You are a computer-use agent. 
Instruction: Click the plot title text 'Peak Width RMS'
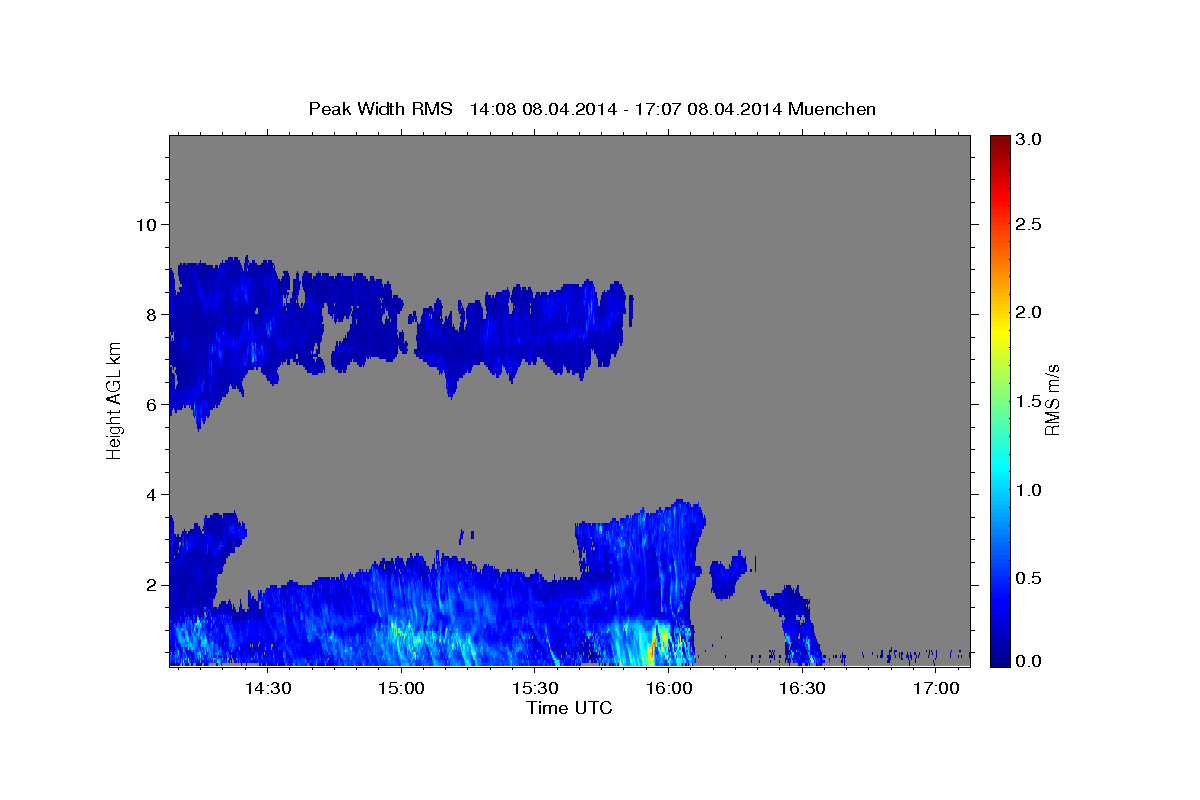coord(380,109)
